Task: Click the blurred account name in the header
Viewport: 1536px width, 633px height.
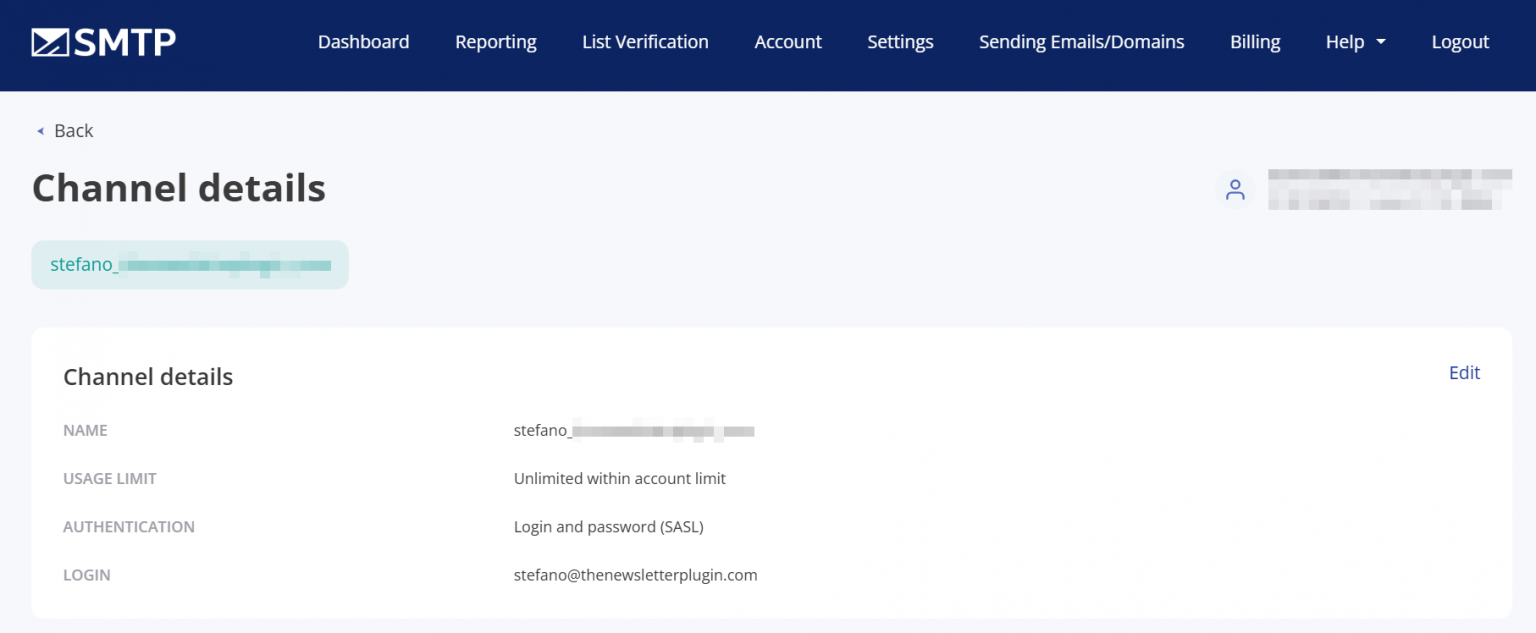Action: tap(1390, 189)
